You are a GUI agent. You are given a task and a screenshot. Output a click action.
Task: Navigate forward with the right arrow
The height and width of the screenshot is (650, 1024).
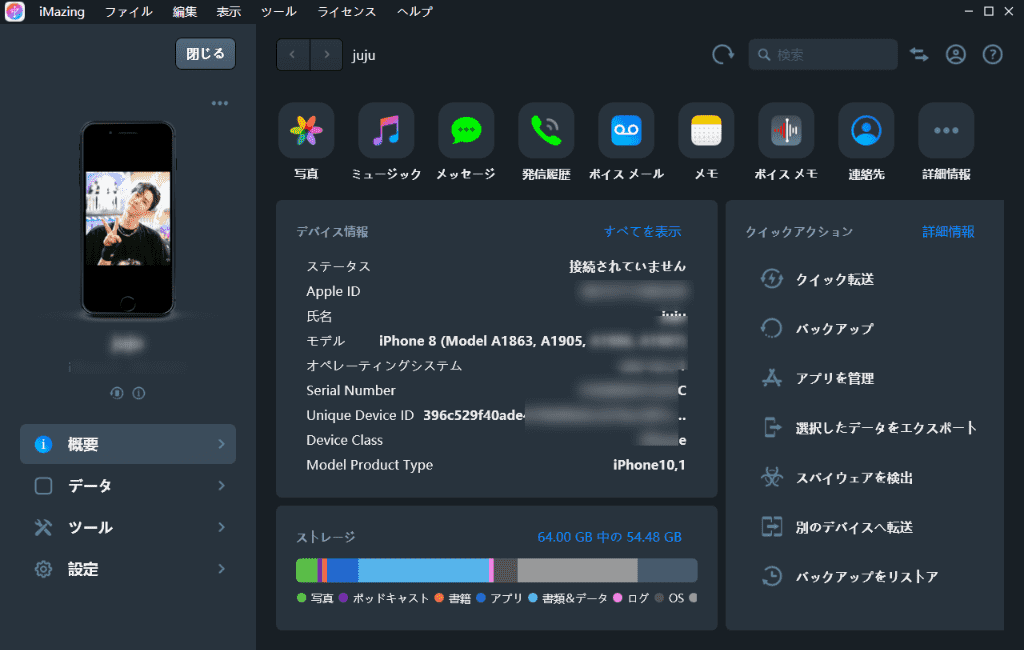(327, 55)
